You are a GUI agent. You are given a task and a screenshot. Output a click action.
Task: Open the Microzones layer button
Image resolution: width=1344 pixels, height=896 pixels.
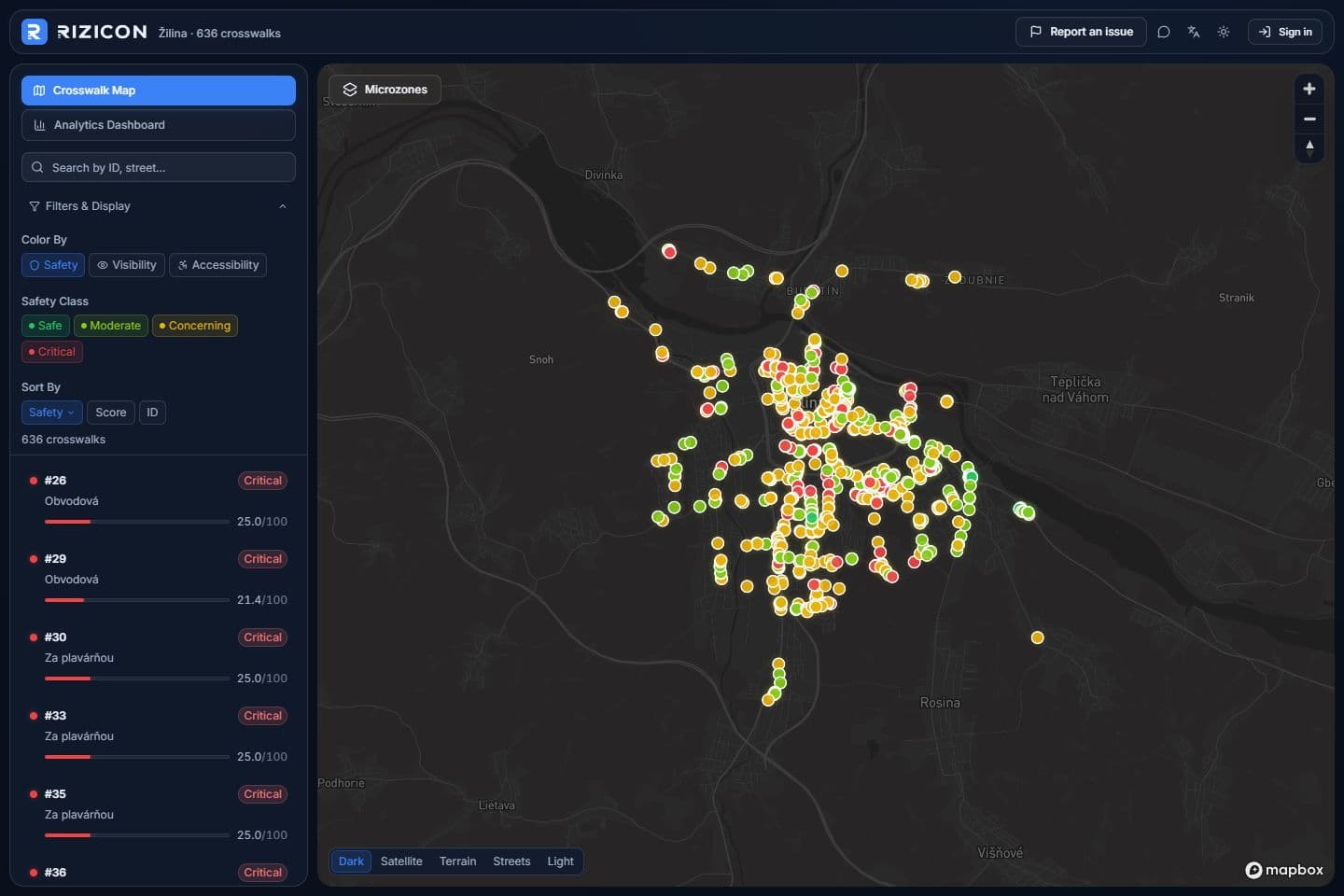pyautogui.click(x=385, y=90)
